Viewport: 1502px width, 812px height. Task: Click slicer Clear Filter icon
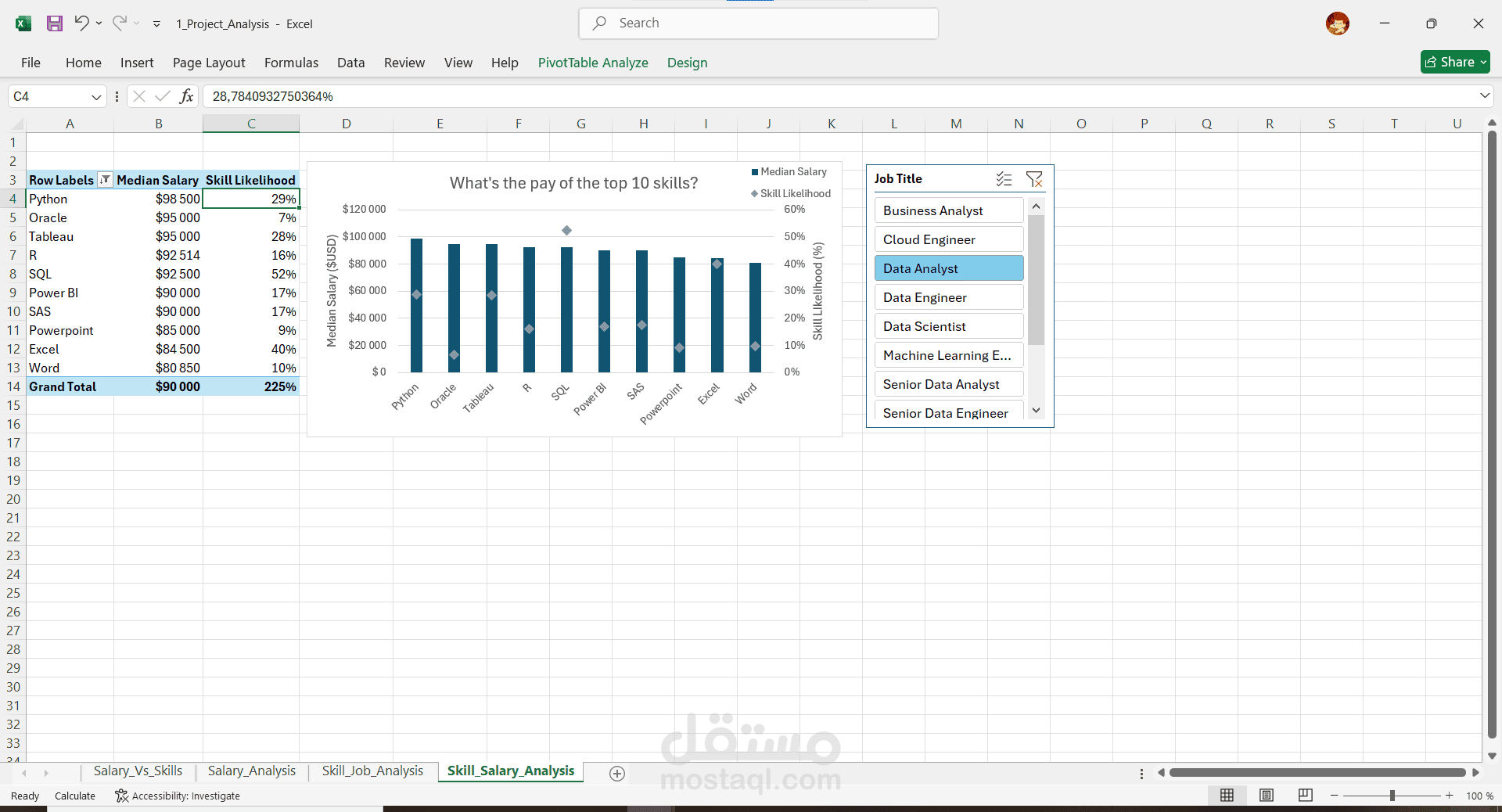[x=1034, y=179]
